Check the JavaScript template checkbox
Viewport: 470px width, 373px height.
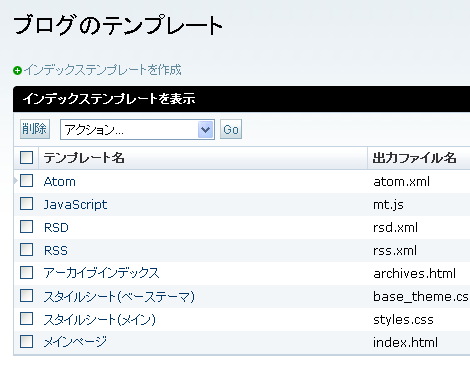[x=26, y=204]
